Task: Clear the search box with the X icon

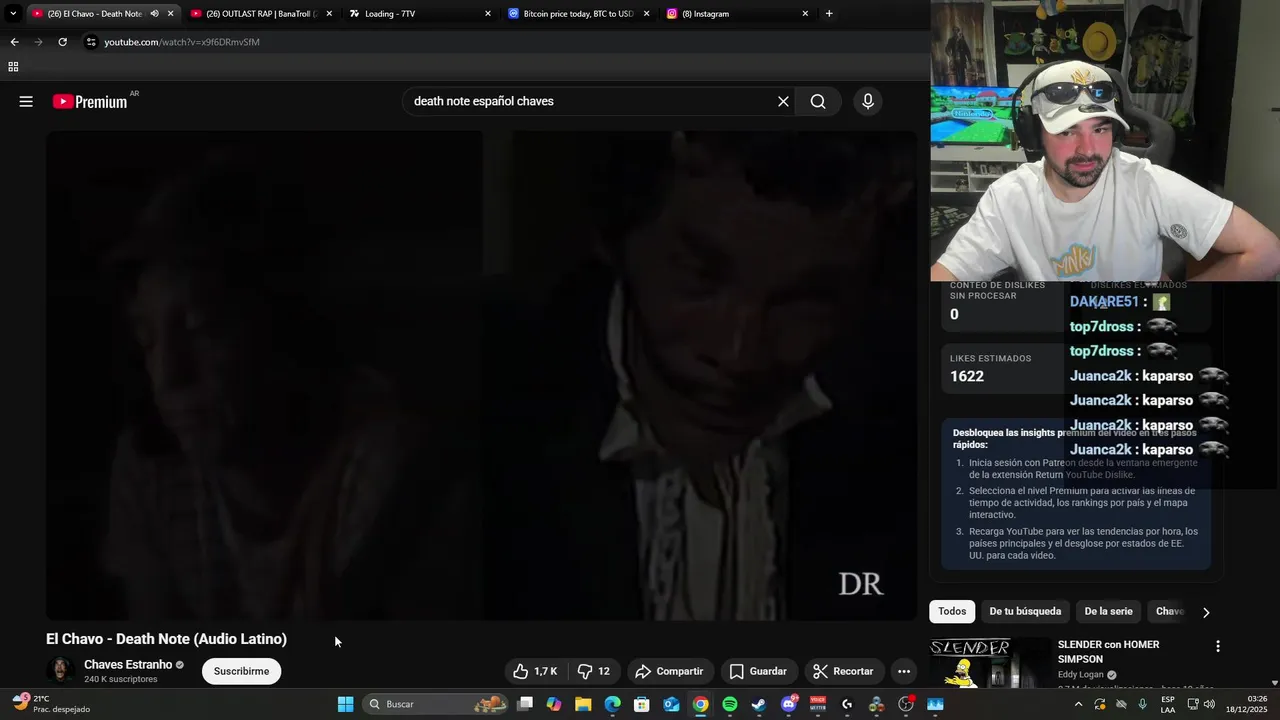Action: [x=783, y=101]
